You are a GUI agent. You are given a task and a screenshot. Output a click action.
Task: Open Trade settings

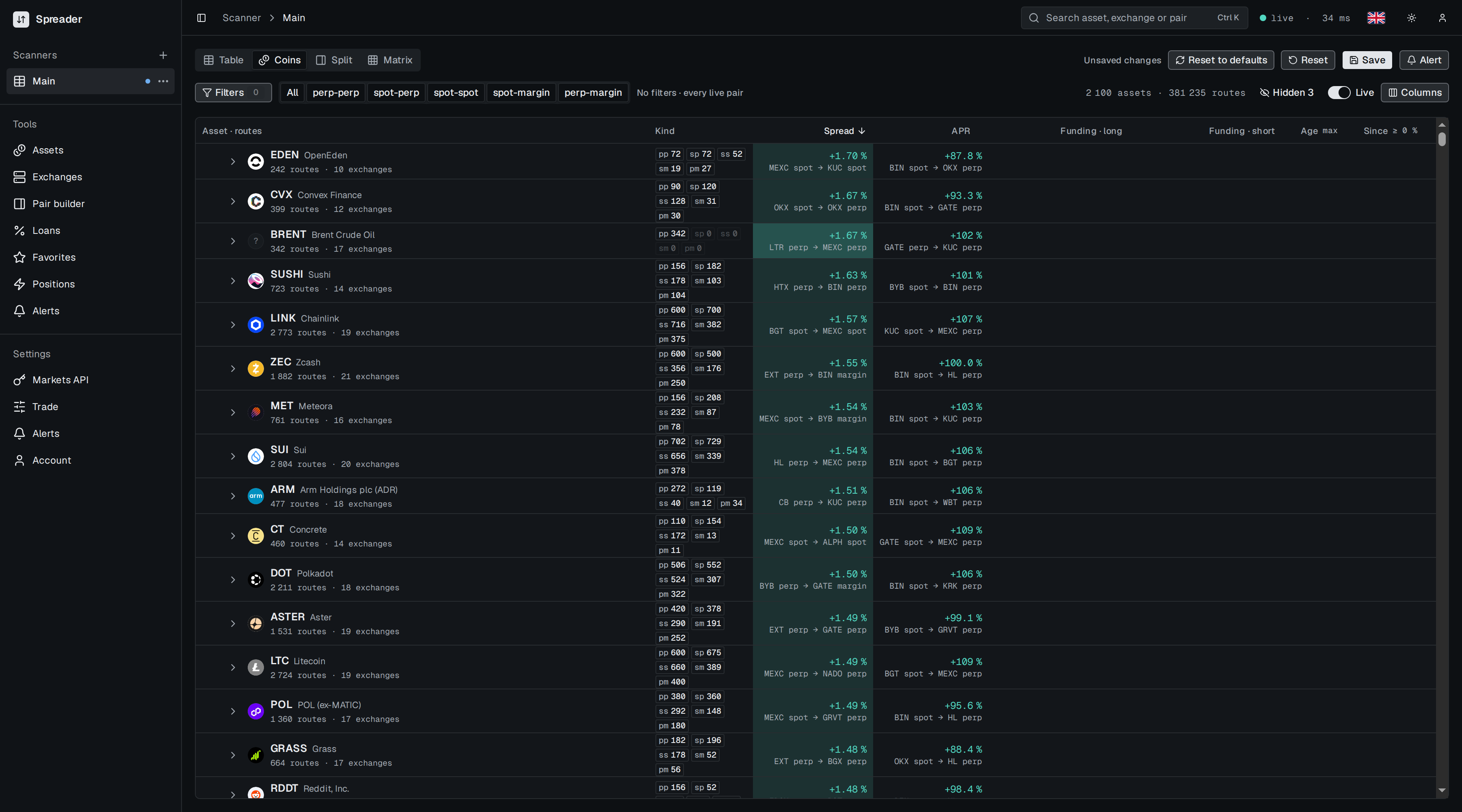click(91, 407)
